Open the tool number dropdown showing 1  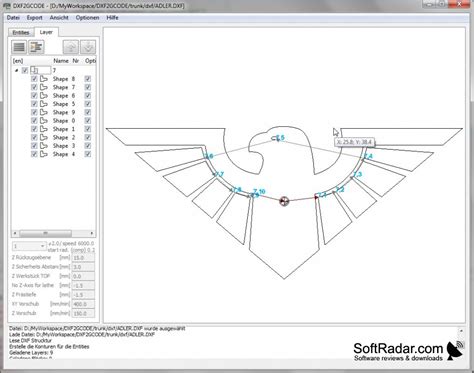tap(29, 246)
